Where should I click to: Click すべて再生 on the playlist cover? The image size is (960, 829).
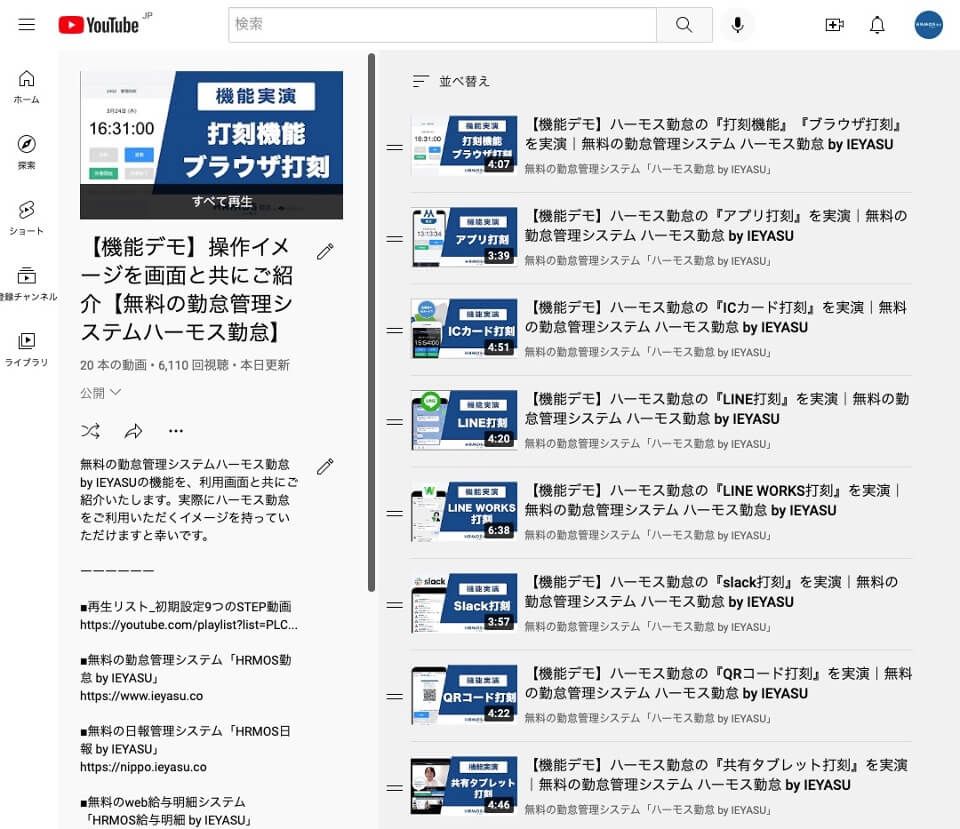point(222,201)
